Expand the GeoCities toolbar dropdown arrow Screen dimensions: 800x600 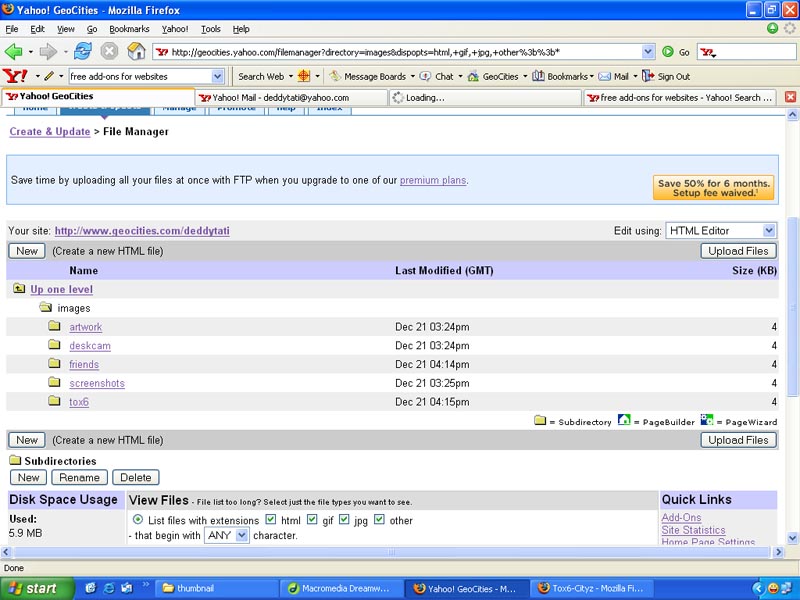(x=524, y=77)
